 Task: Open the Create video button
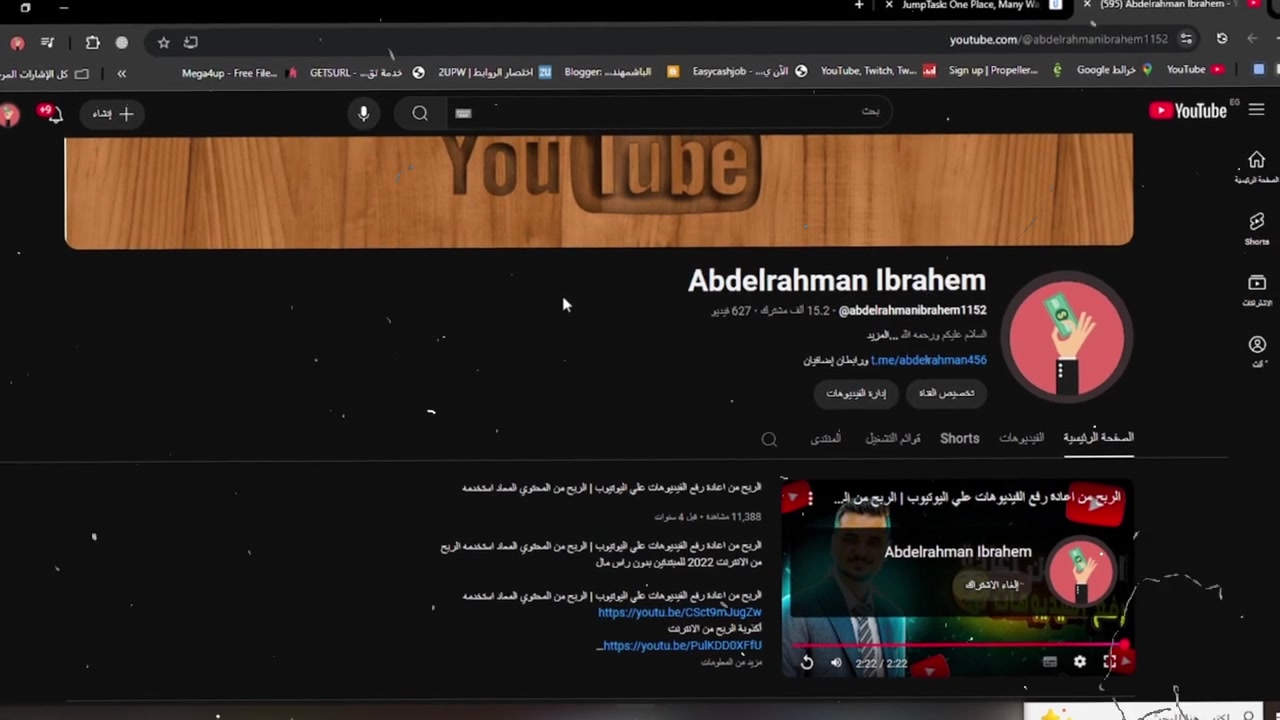tap(112, 114)
